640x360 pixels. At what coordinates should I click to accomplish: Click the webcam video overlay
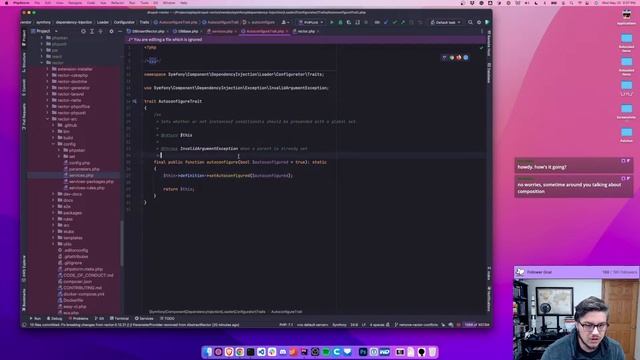576,319
